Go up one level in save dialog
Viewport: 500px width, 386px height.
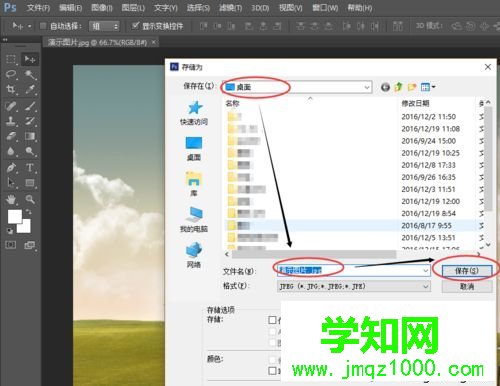398,87
